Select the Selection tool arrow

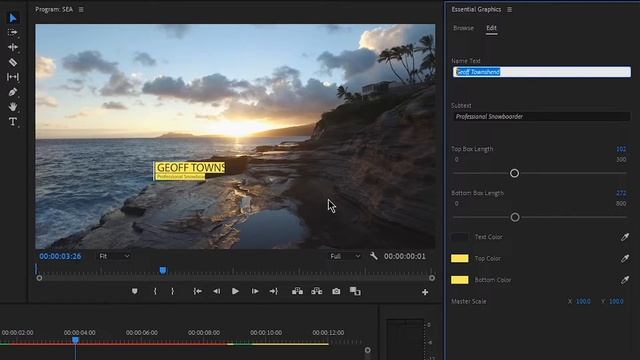[x=13, y=18]
